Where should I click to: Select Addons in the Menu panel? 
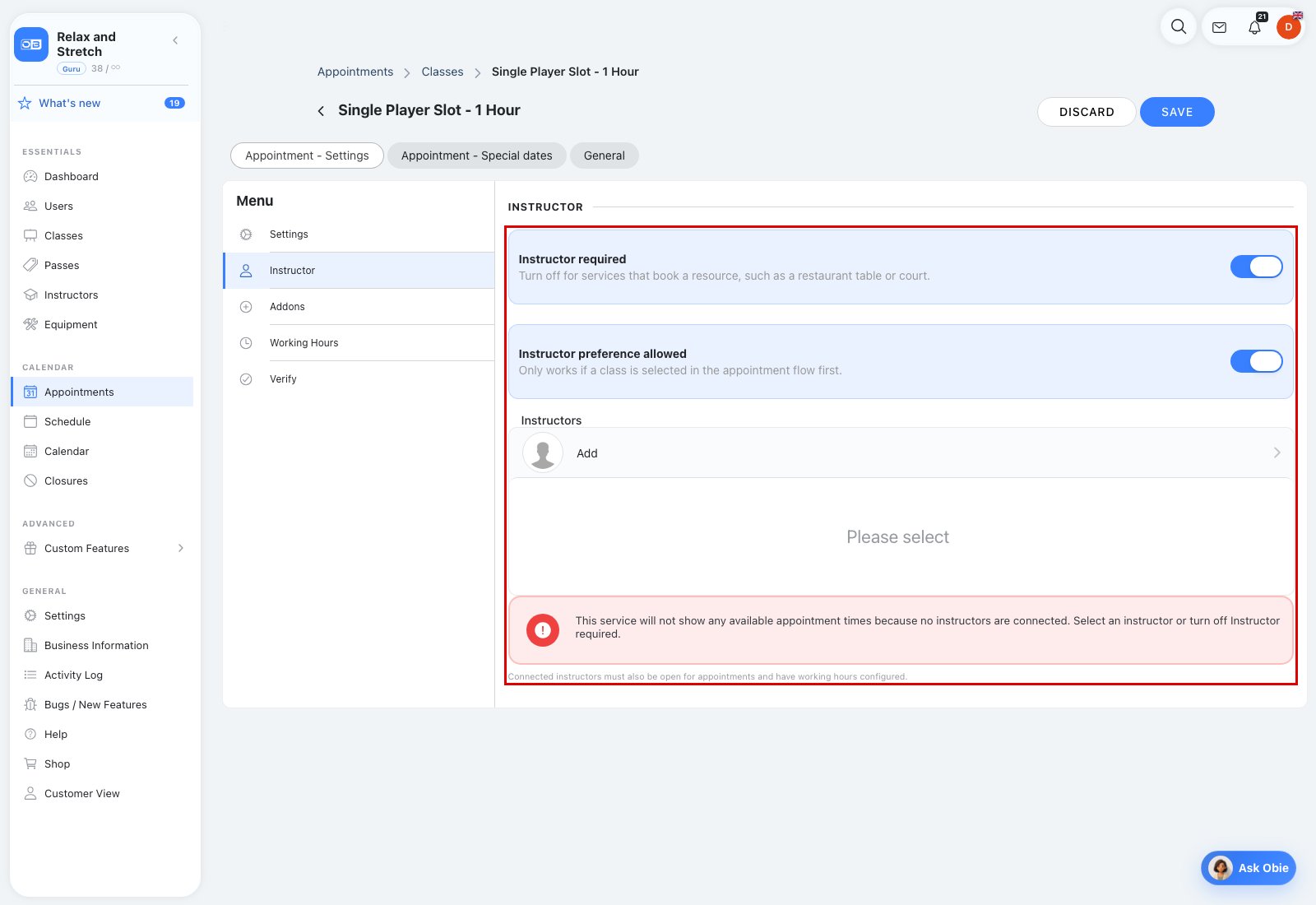pyautogui.click(x=359, y=307)
